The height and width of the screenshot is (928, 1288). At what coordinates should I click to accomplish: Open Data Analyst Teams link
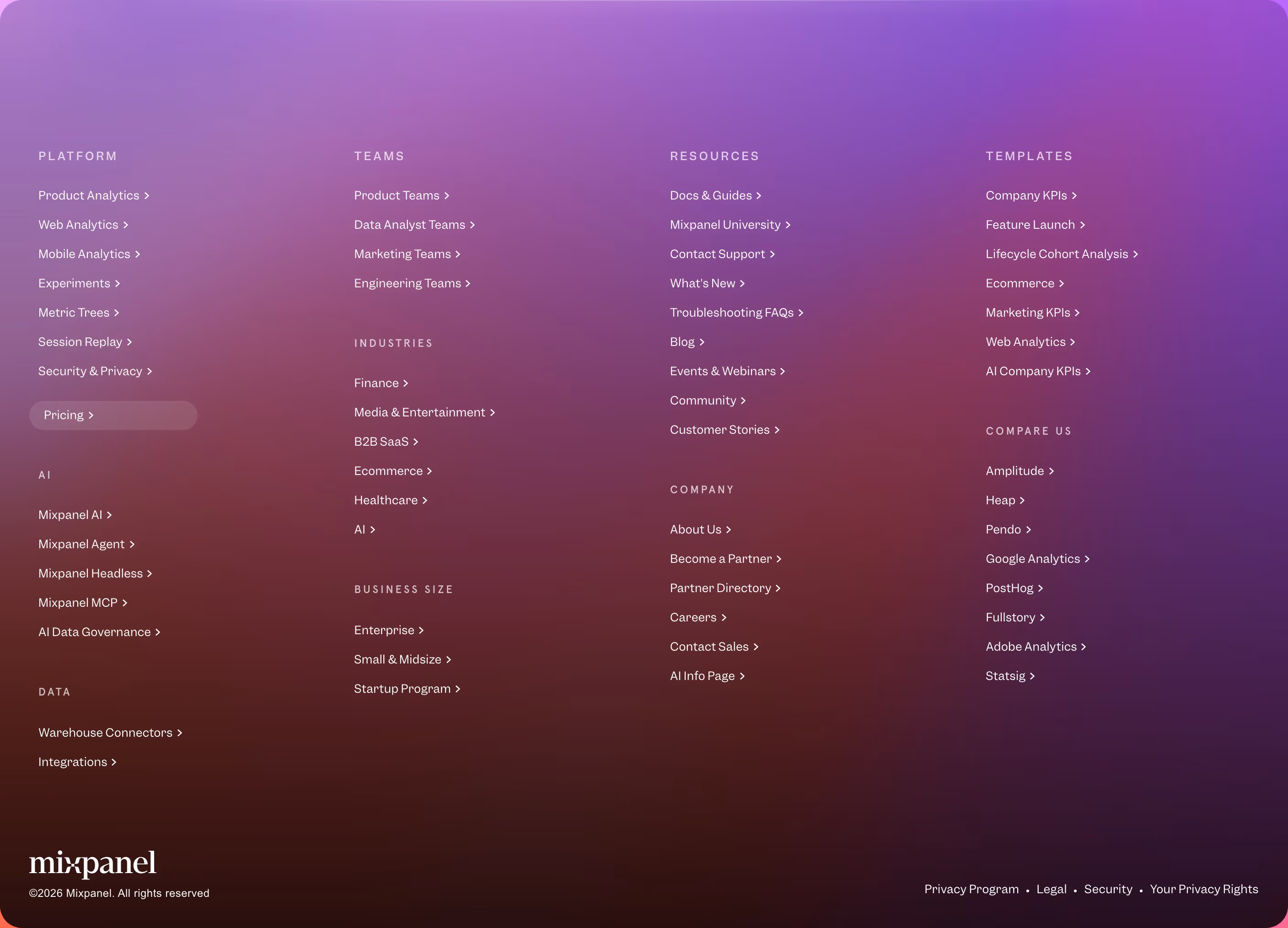[414, 225]
